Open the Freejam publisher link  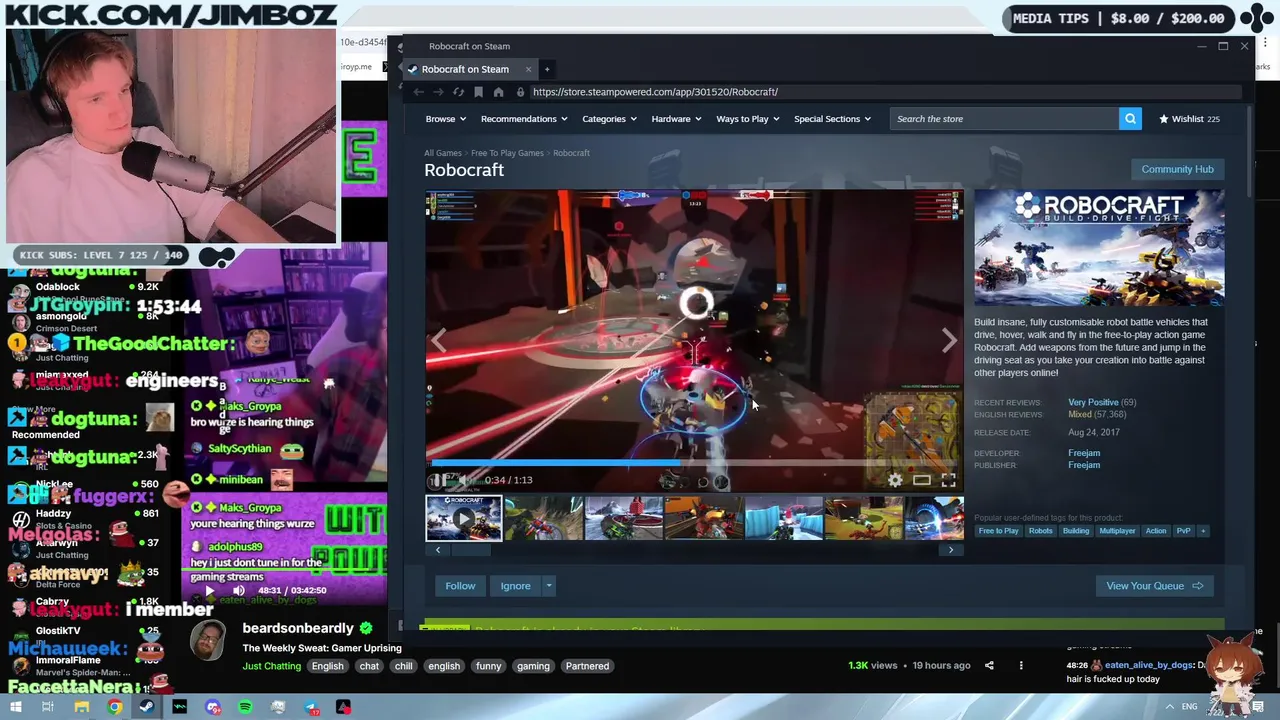1084,465
